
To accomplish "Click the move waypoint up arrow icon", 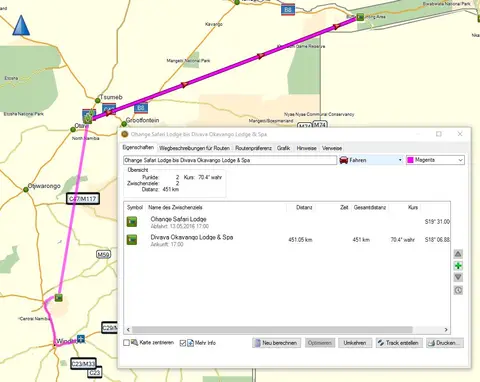I will point(458,254).
